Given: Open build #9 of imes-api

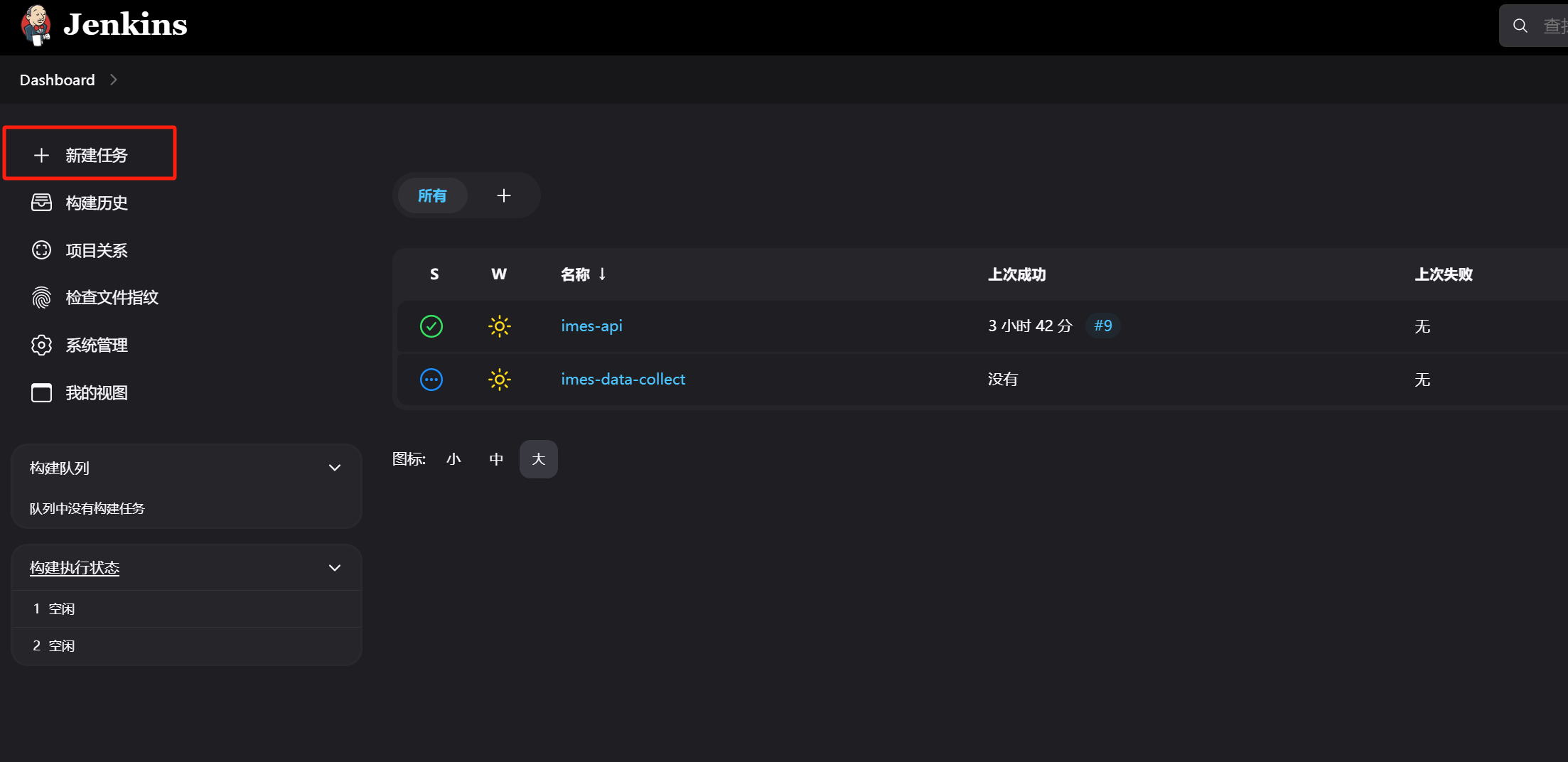Looking at the screenshot, I should coord(1102,326).
